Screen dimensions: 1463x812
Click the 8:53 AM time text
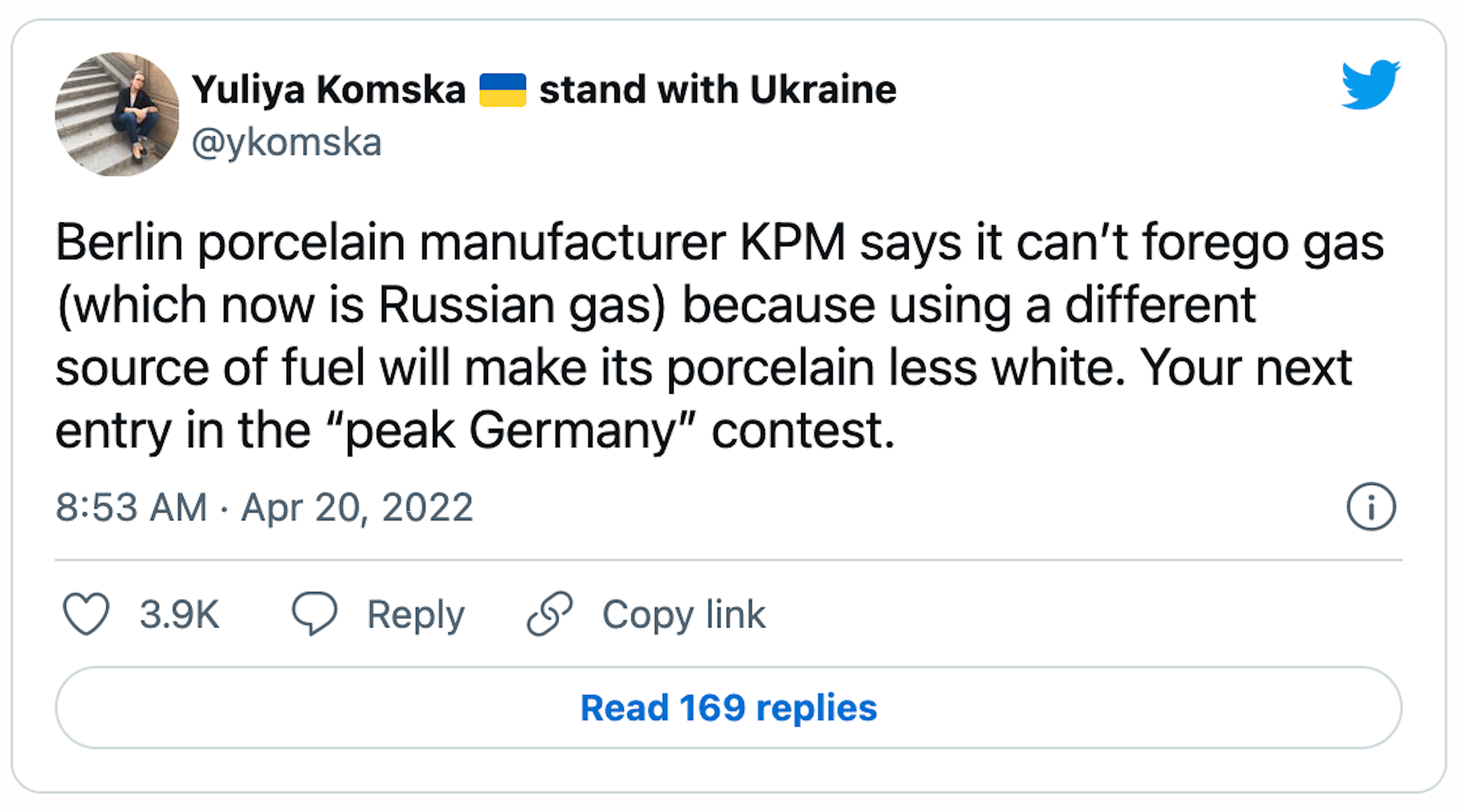point(131,507)
